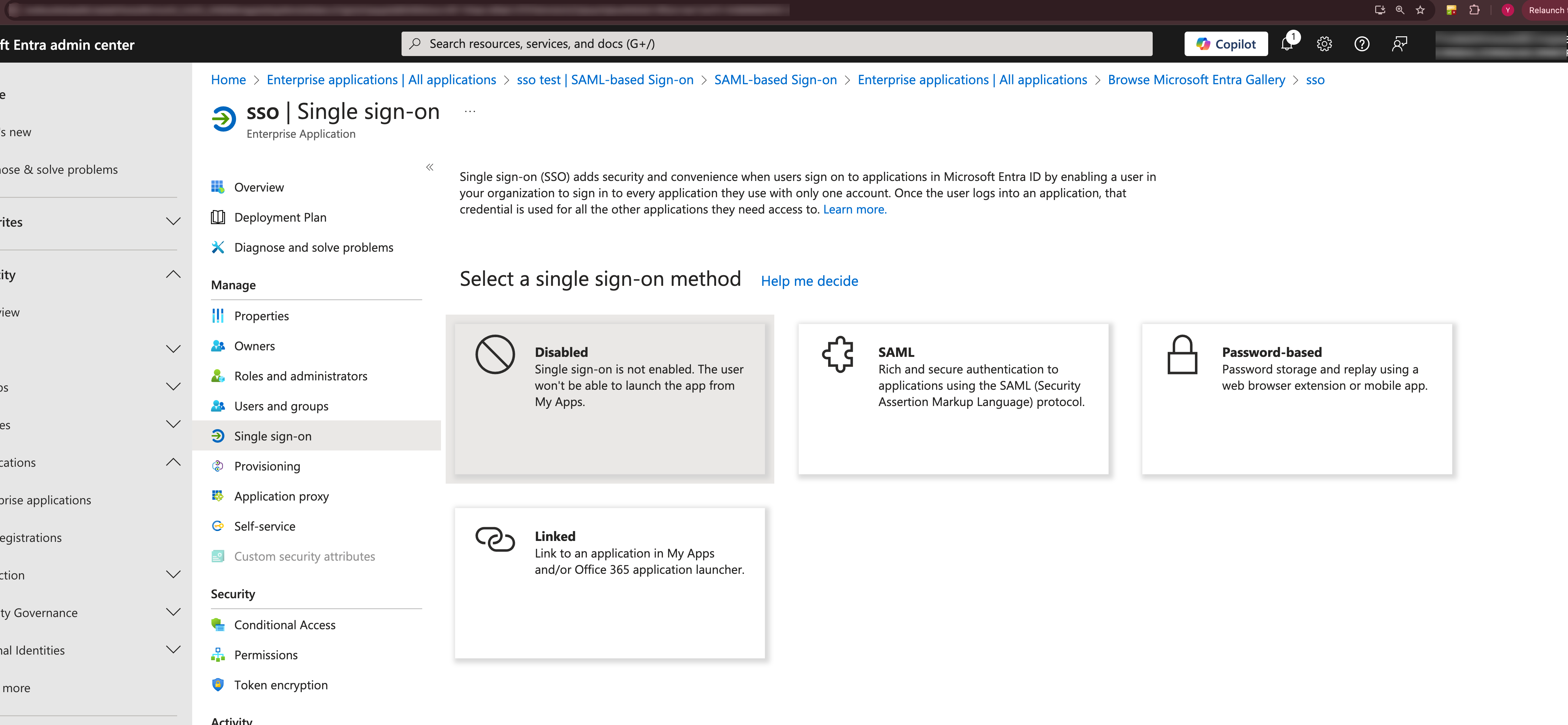Expand the Favorites section chevron
Viewport: 1568px width, 725px height.
pos(173,222)
